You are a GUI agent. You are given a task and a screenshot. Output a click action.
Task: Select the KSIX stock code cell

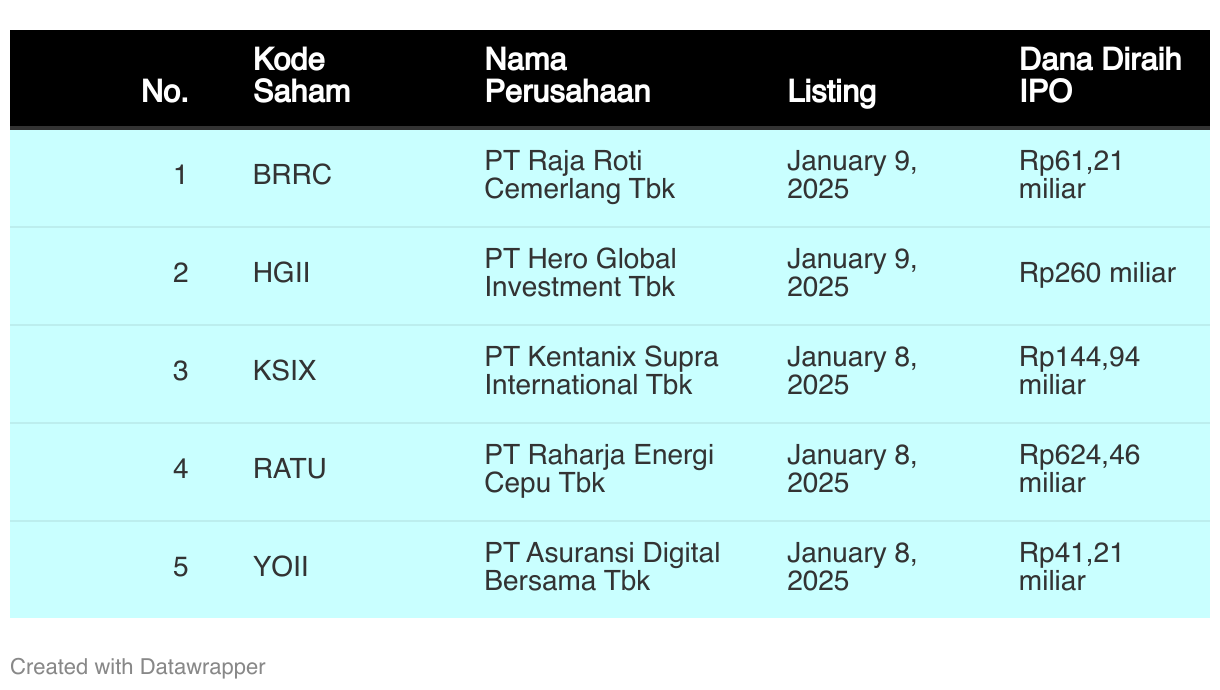pos(284,371)
